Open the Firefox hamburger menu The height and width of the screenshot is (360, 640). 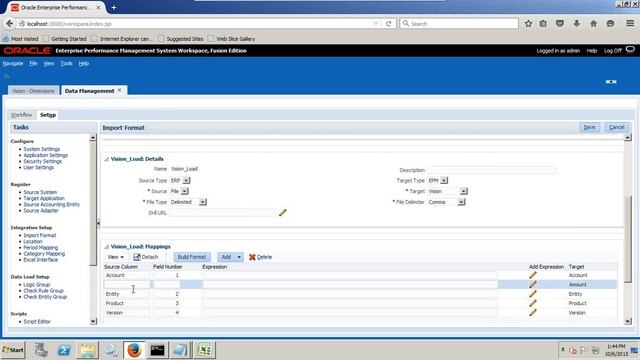[x=630, y=24]
